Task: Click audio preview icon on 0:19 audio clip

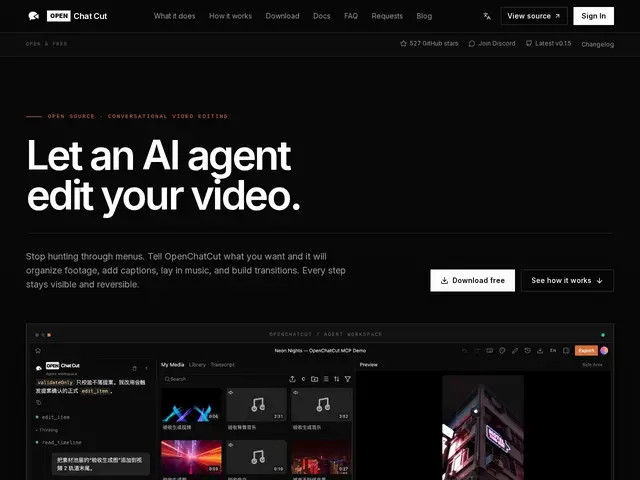Action: point(231,445)
